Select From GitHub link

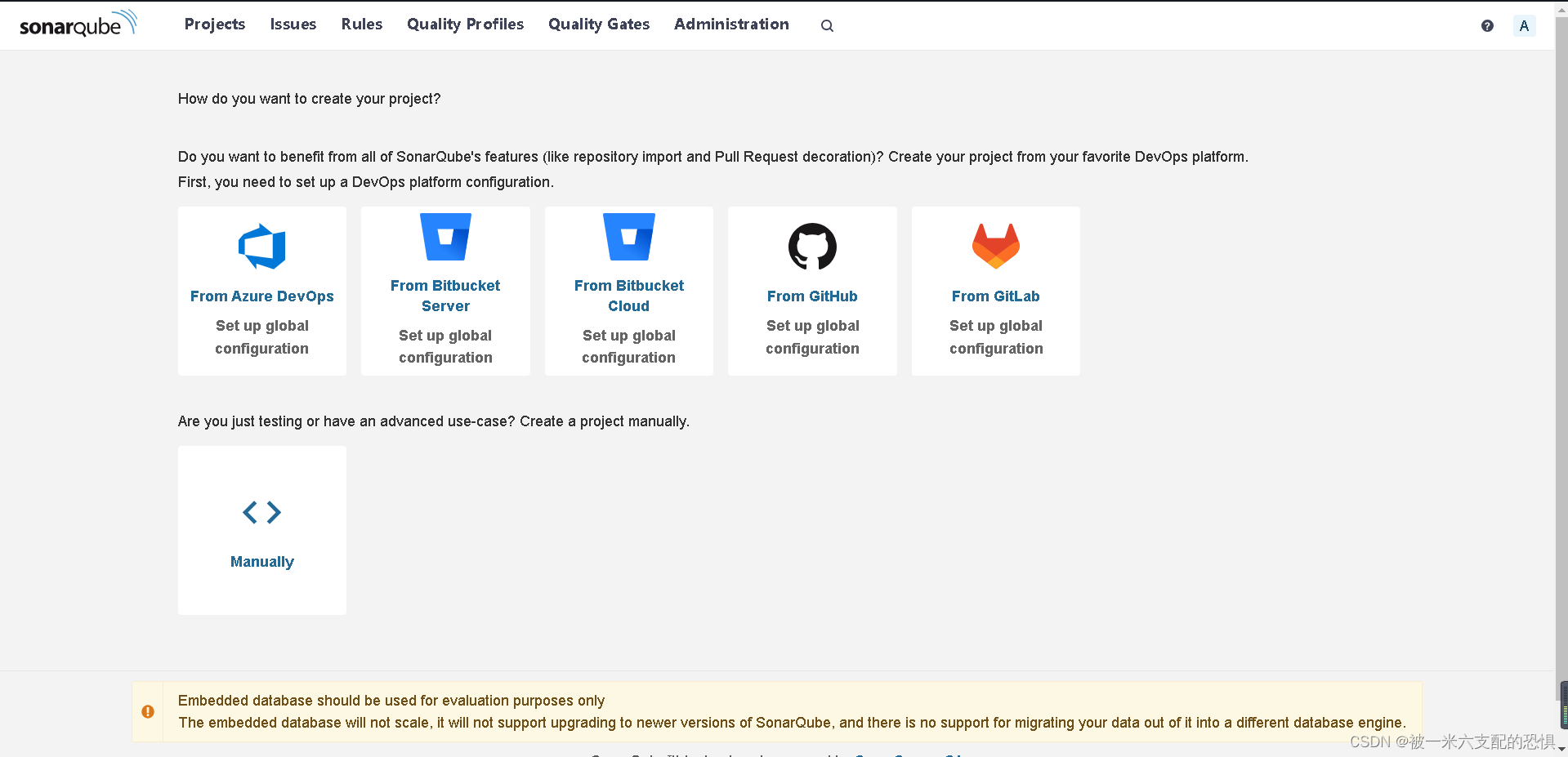tap(812, 296)
